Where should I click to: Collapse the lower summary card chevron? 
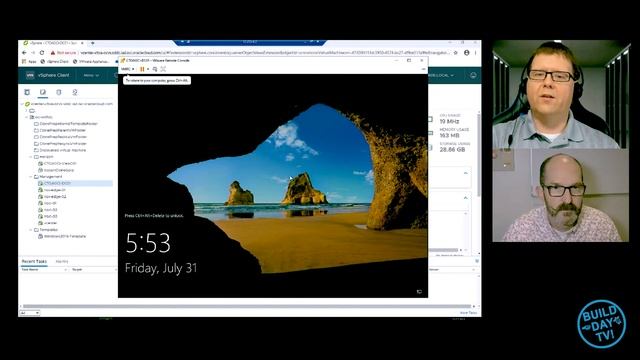point(466,198)
